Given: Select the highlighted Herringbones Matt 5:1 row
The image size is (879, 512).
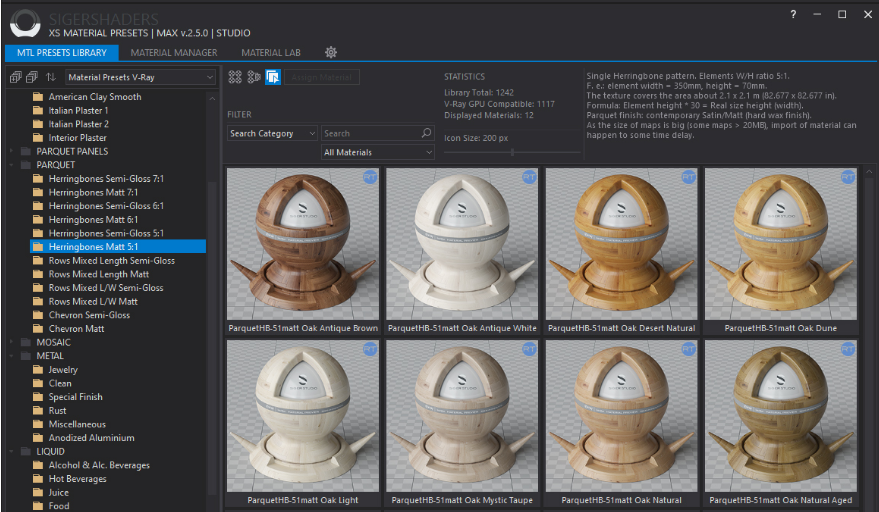Looking at the screenshot, I should tap(118, 246).
